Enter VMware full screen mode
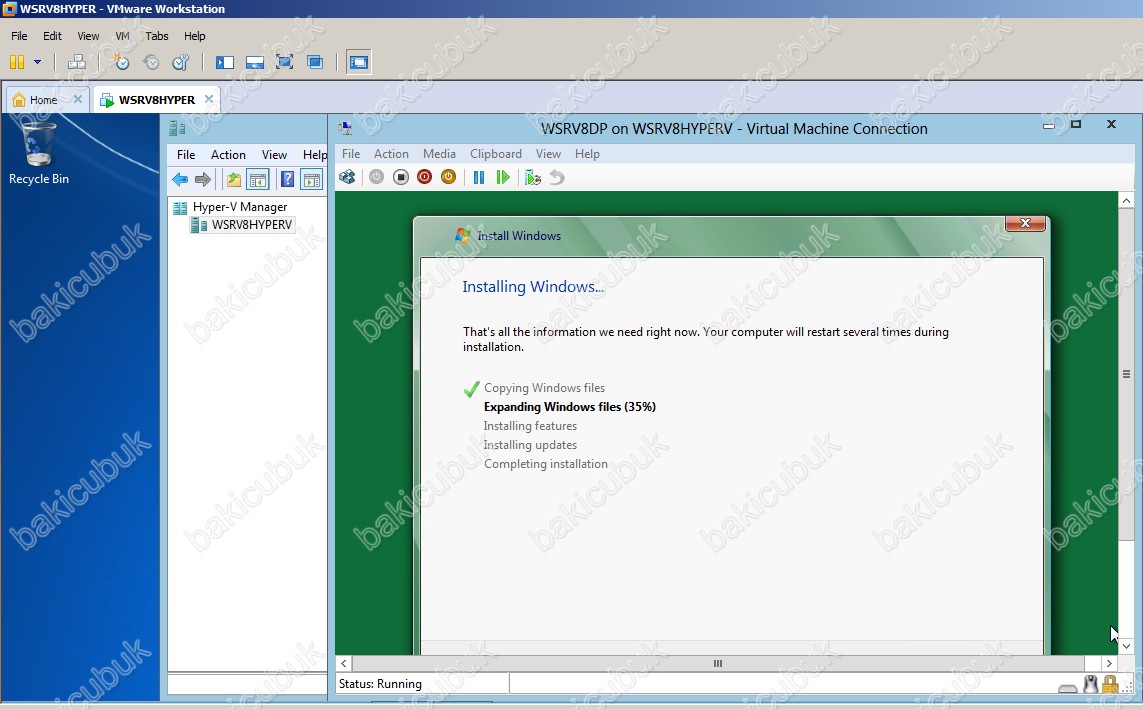Image resolution: width=1143 pixels, height=709 pixels. click(x=284, y=63)
